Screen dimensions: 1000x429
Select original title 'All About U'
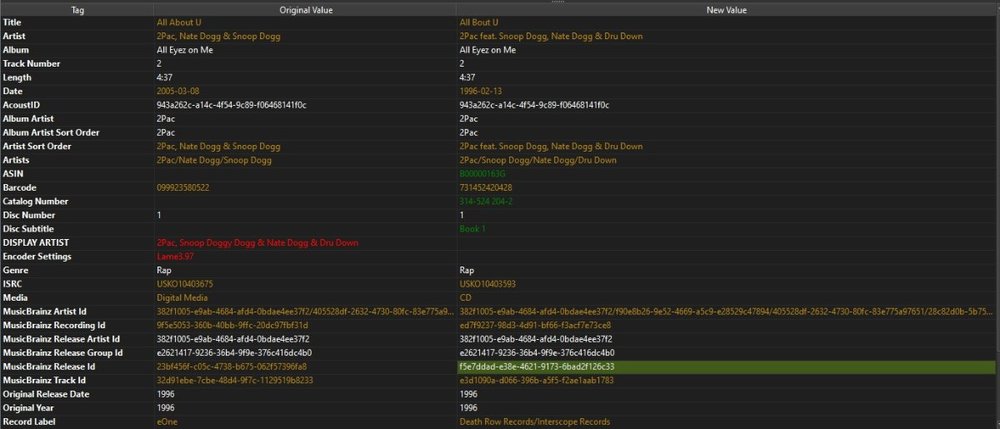click(178, 22)
